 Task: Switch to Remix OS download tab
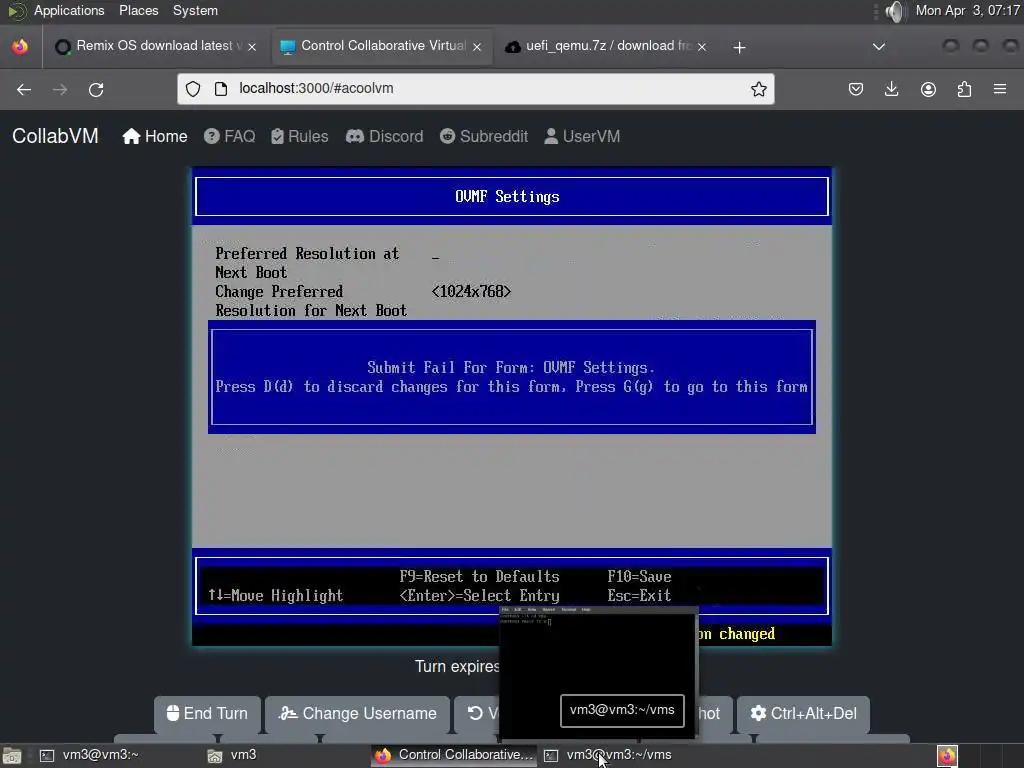click(155, 46)
